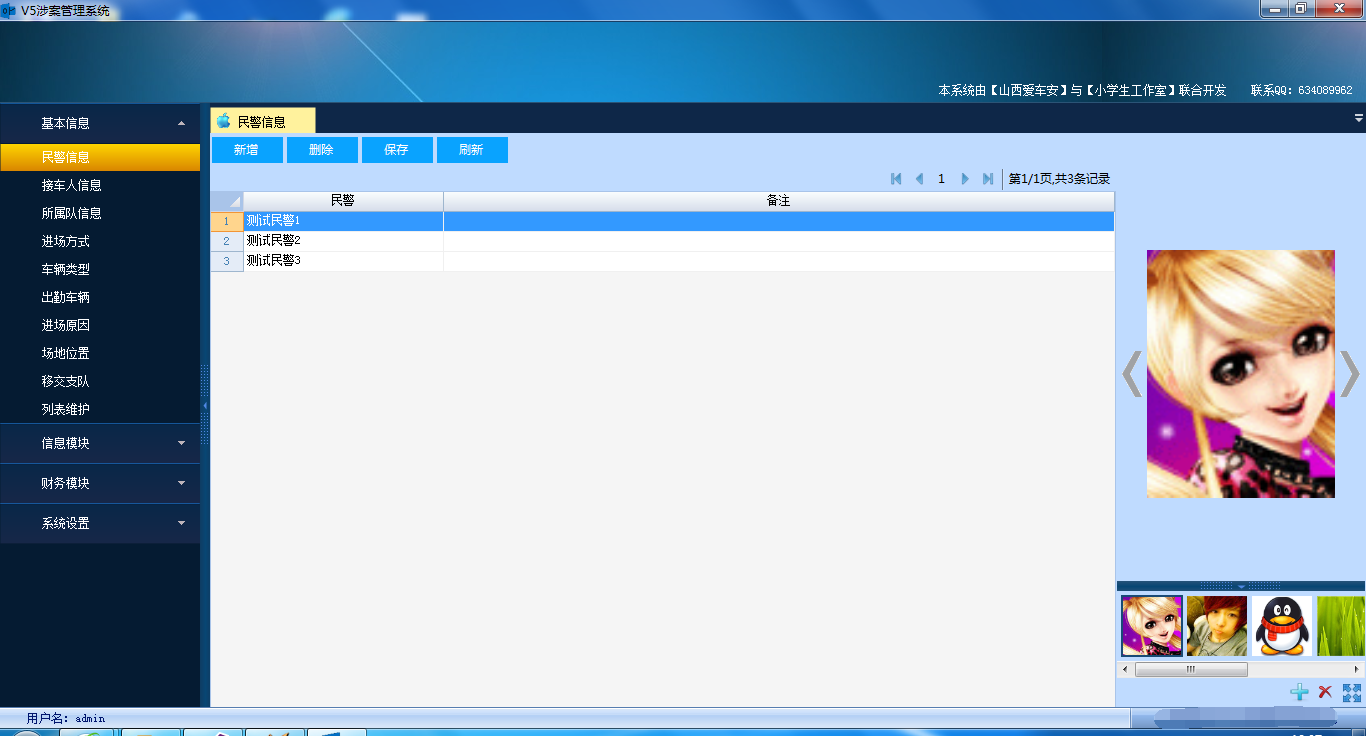1366x736 pixels.
Task: Click the 用户名: admin status bar text
Action: 66,718
